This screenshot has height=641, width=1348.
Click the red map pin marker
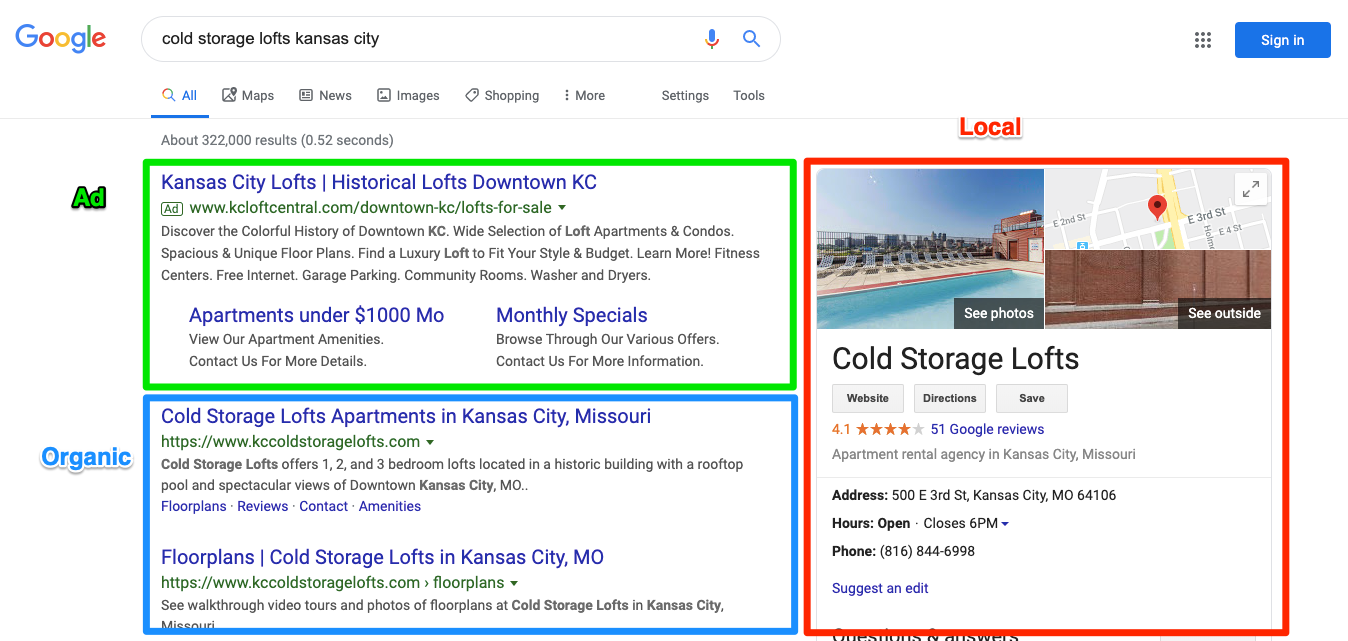click(x=1157, y=207)
